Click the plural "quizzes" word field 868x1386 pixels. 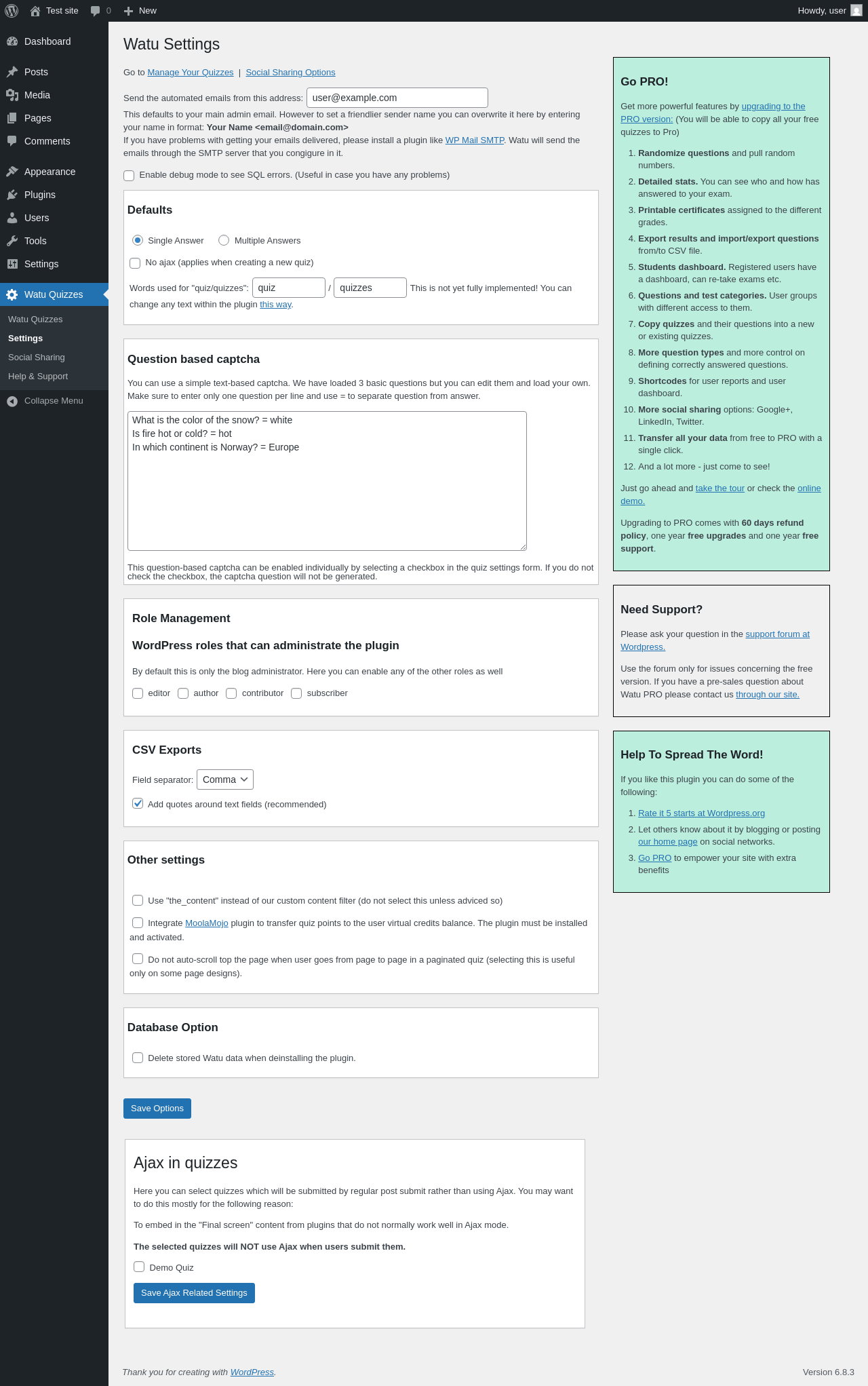point(370,288)
